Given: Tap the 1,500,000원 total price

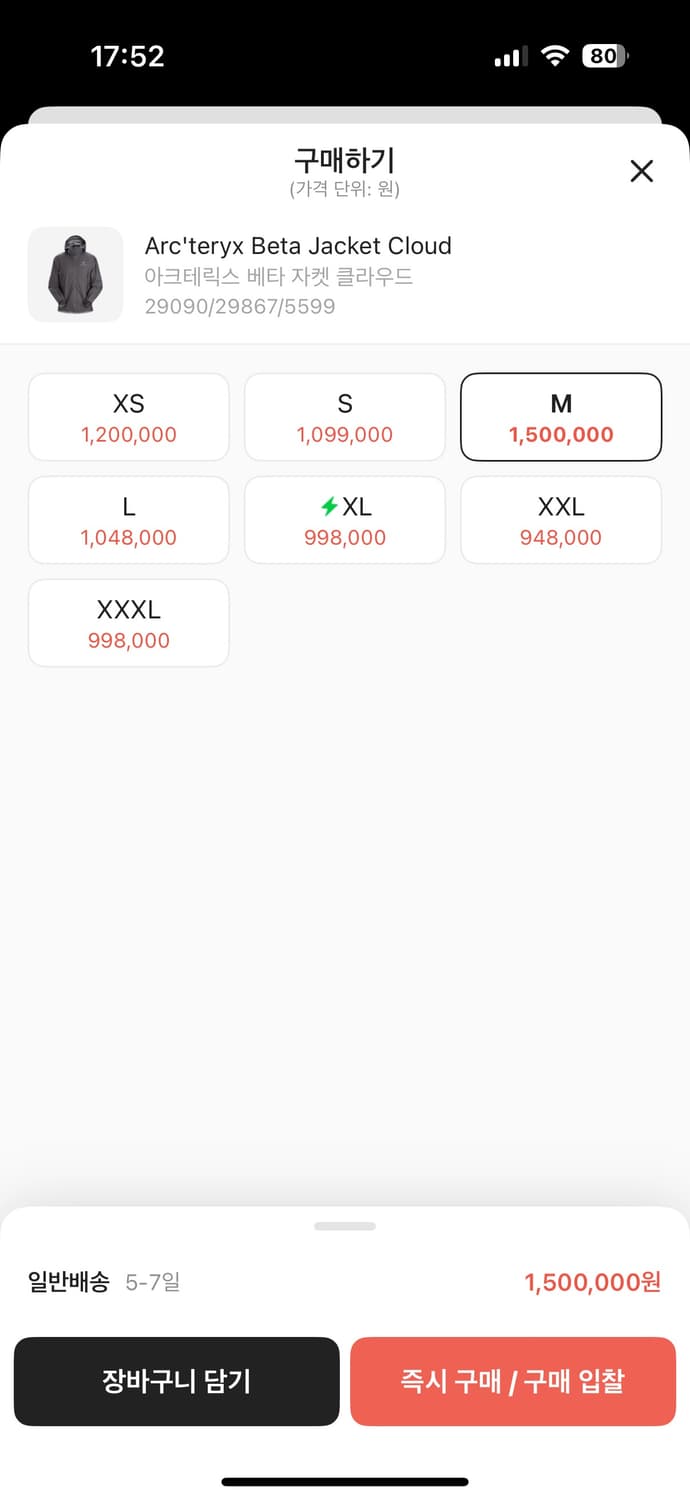Looking at the screenshot, I should click(592, 1282).
